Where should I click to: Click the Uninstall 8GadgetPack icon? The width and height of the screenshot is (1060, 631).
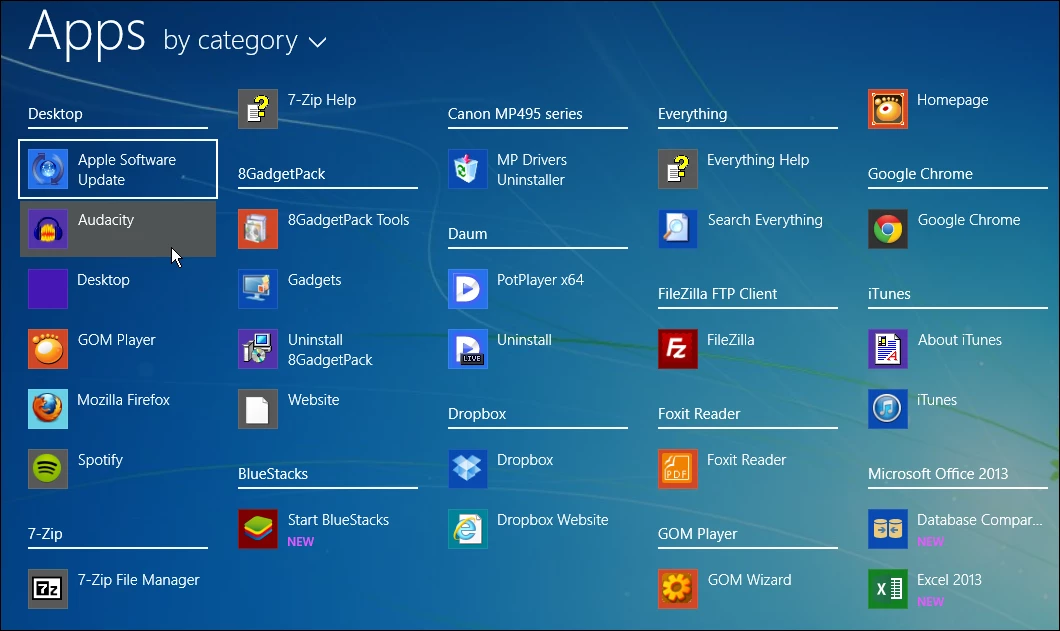click(x=258, y=349)
